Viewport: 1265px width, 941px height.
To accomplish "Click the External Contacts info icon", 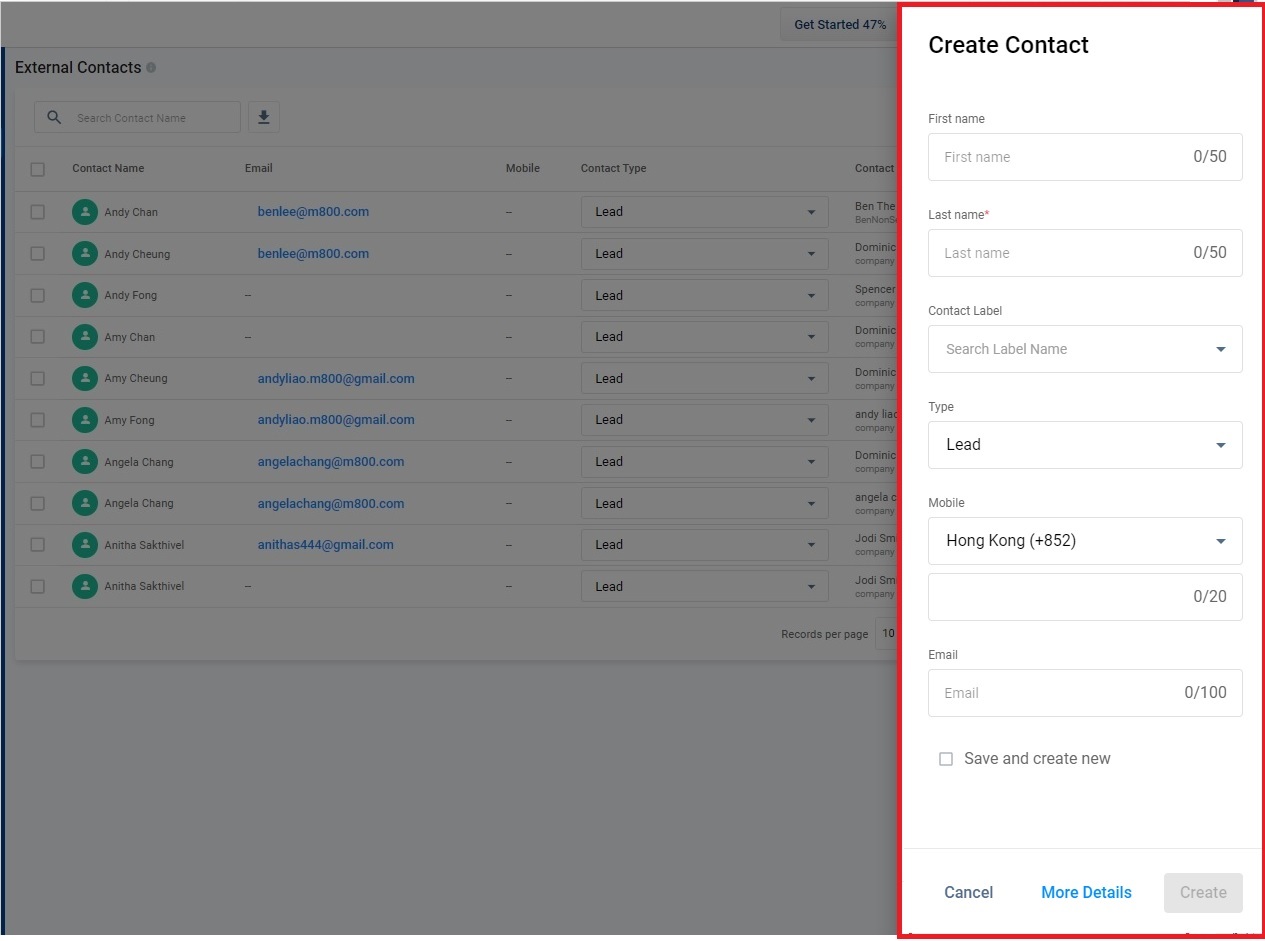I will coord(151,68).
